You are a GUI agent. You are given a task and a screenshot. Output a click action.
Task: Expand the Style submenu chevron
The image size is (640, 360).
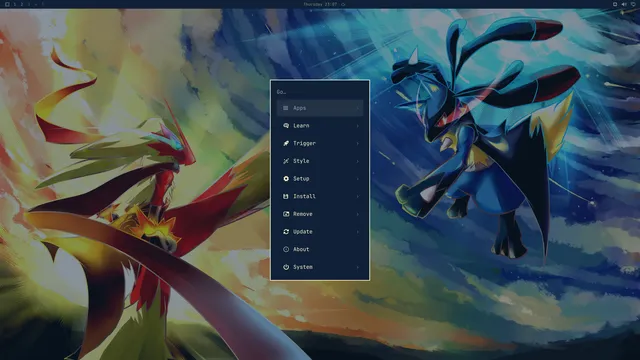(x=358, y=161)
